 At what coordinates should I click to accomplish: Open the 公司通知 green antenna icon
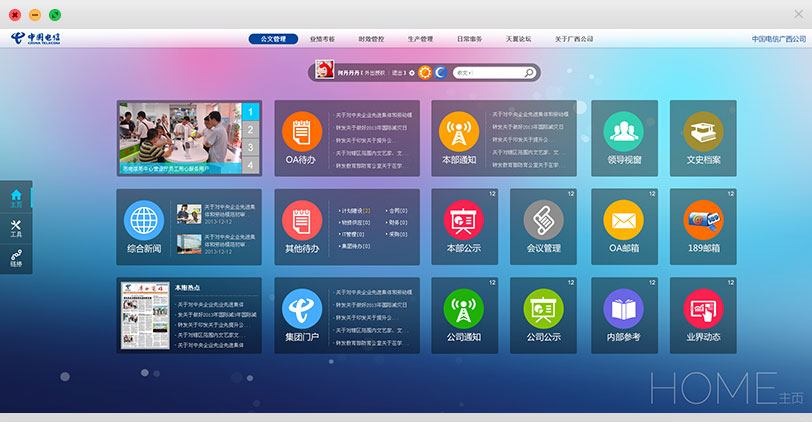click(x=463, y=309)
